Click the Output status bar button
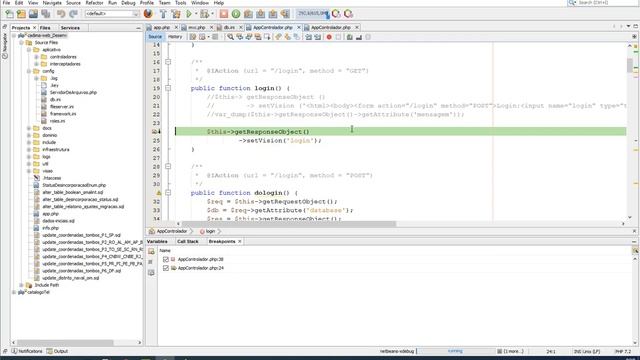640x360 pixels. 57,351
